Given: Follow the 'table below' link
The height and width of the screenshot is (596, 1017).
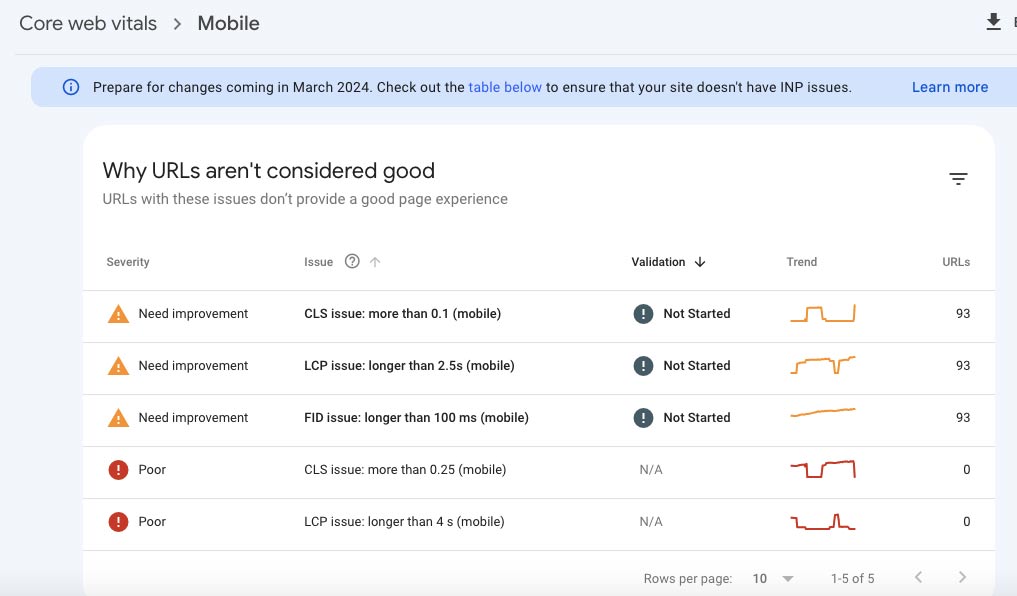Looking at the screenshot, I should click(x=505, y=87).
